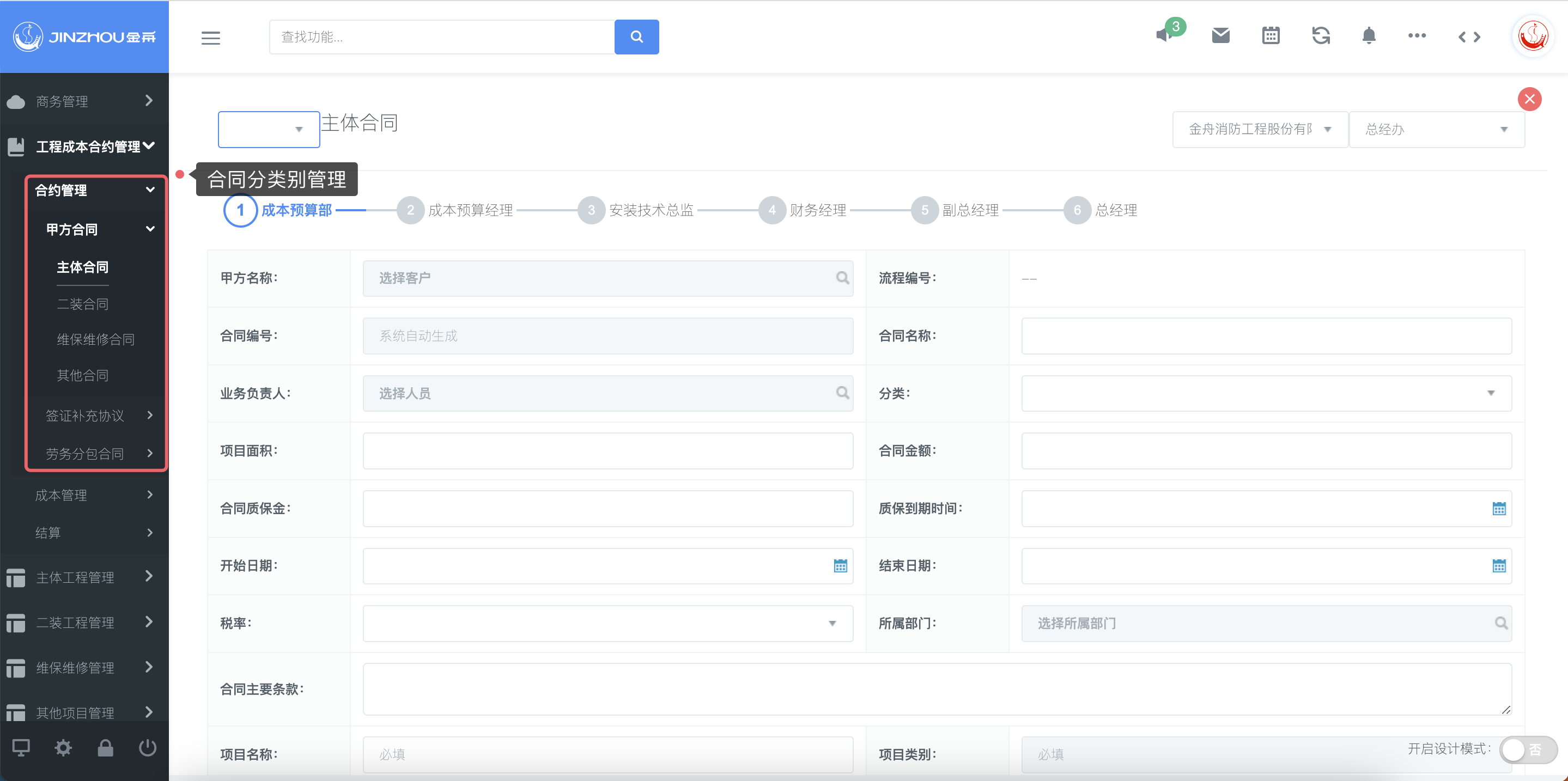
Task: Open 维保维修合同 menu item
Action: (x=95, y=339)
